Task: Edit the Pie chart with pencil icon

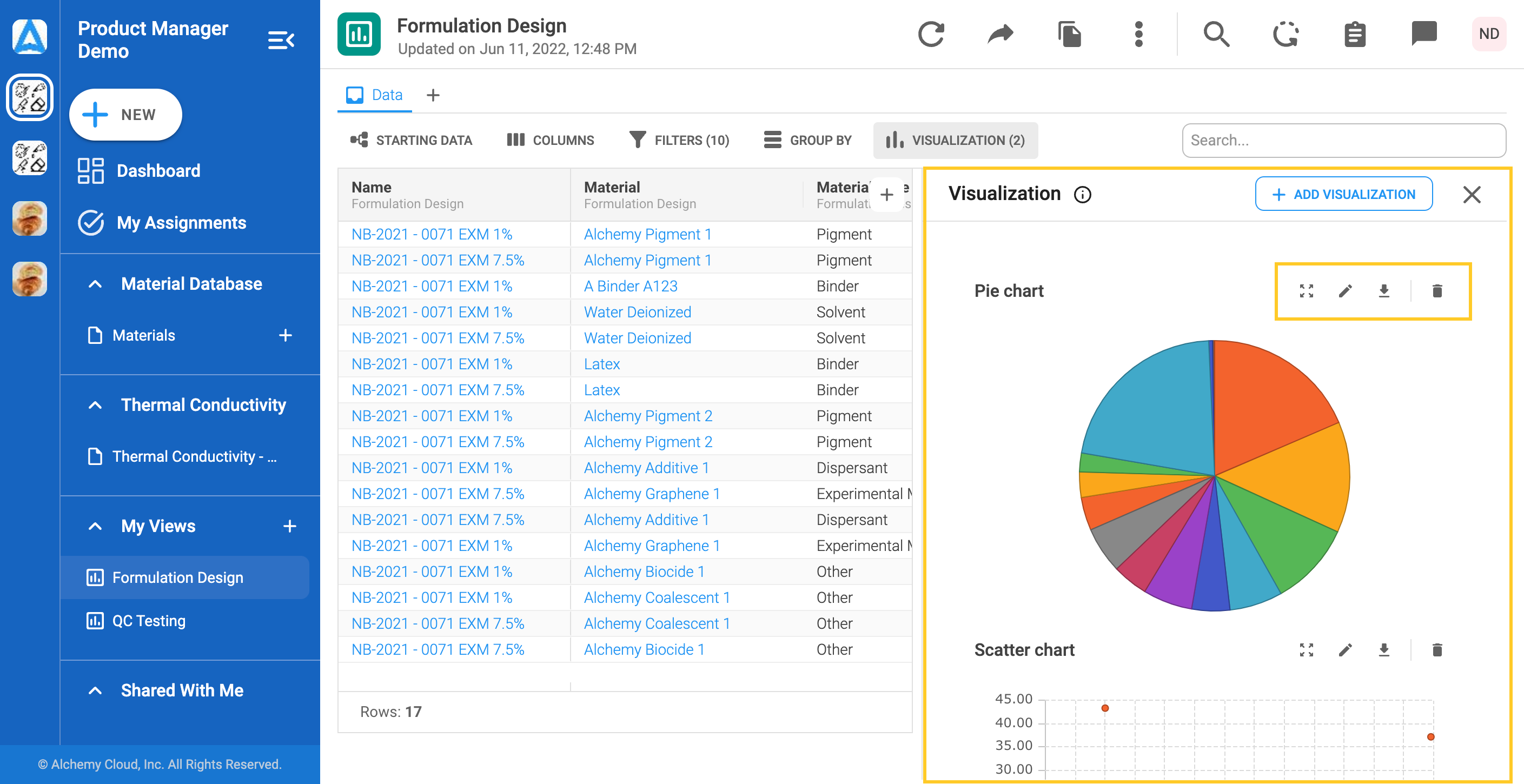Action: pos(1346,291)
